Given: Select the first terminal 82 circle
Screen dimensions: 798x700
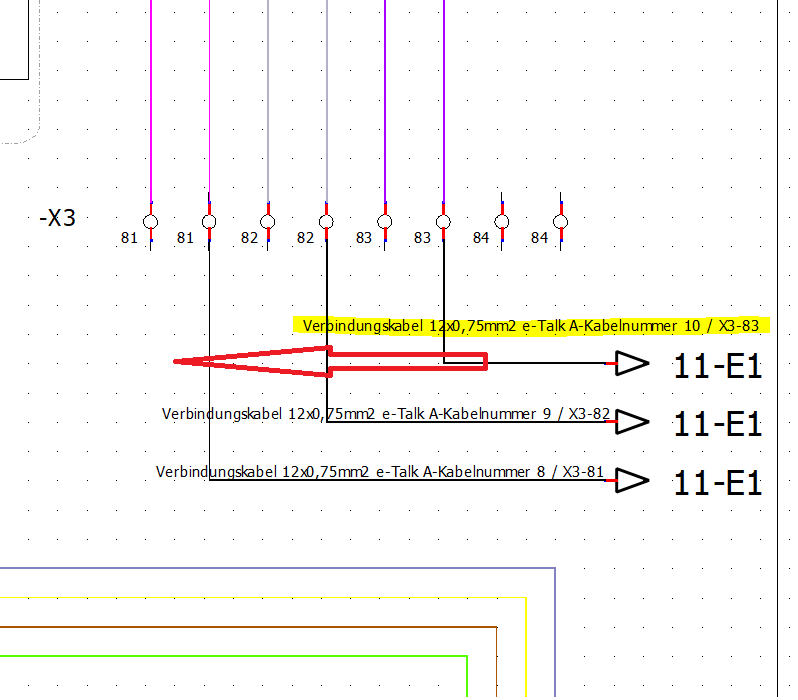Looking at the screenshot, I should pyautogui.click(x=267, y=221).
